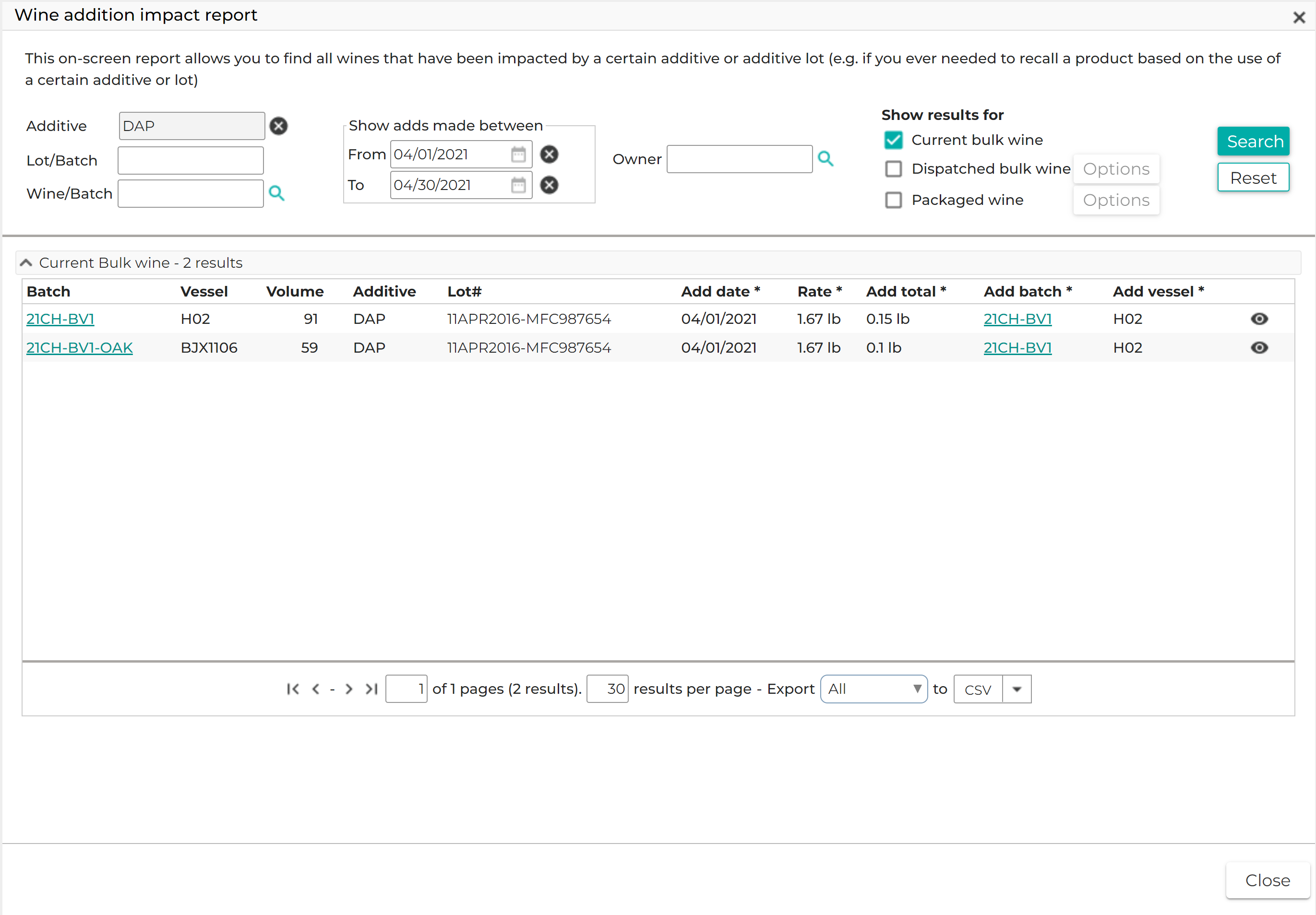Select the Rate column header
Screen dimensions: 1316x915
819,292
